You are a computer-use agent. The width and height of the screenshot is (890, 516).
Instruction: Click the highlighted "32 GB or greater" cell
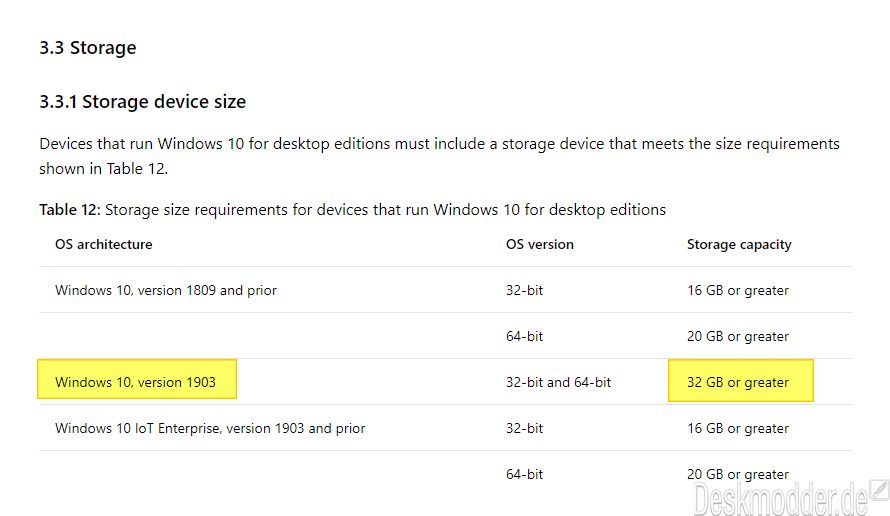coord(739,382)
